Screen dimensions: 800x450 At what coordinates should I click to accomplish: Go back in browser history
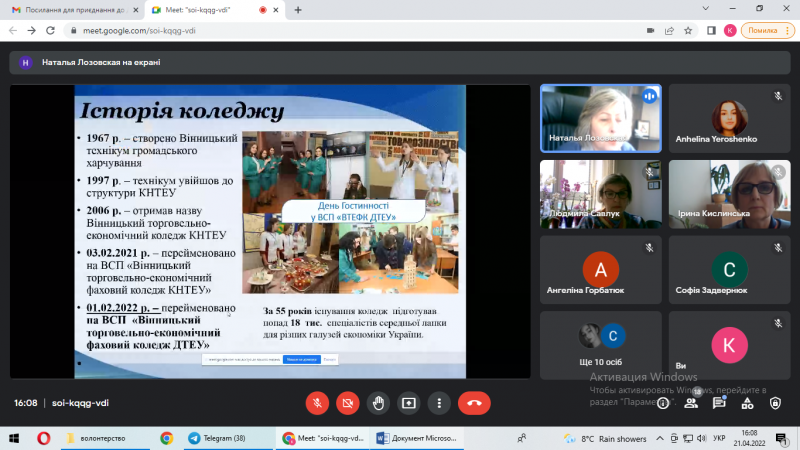(13, 31)
